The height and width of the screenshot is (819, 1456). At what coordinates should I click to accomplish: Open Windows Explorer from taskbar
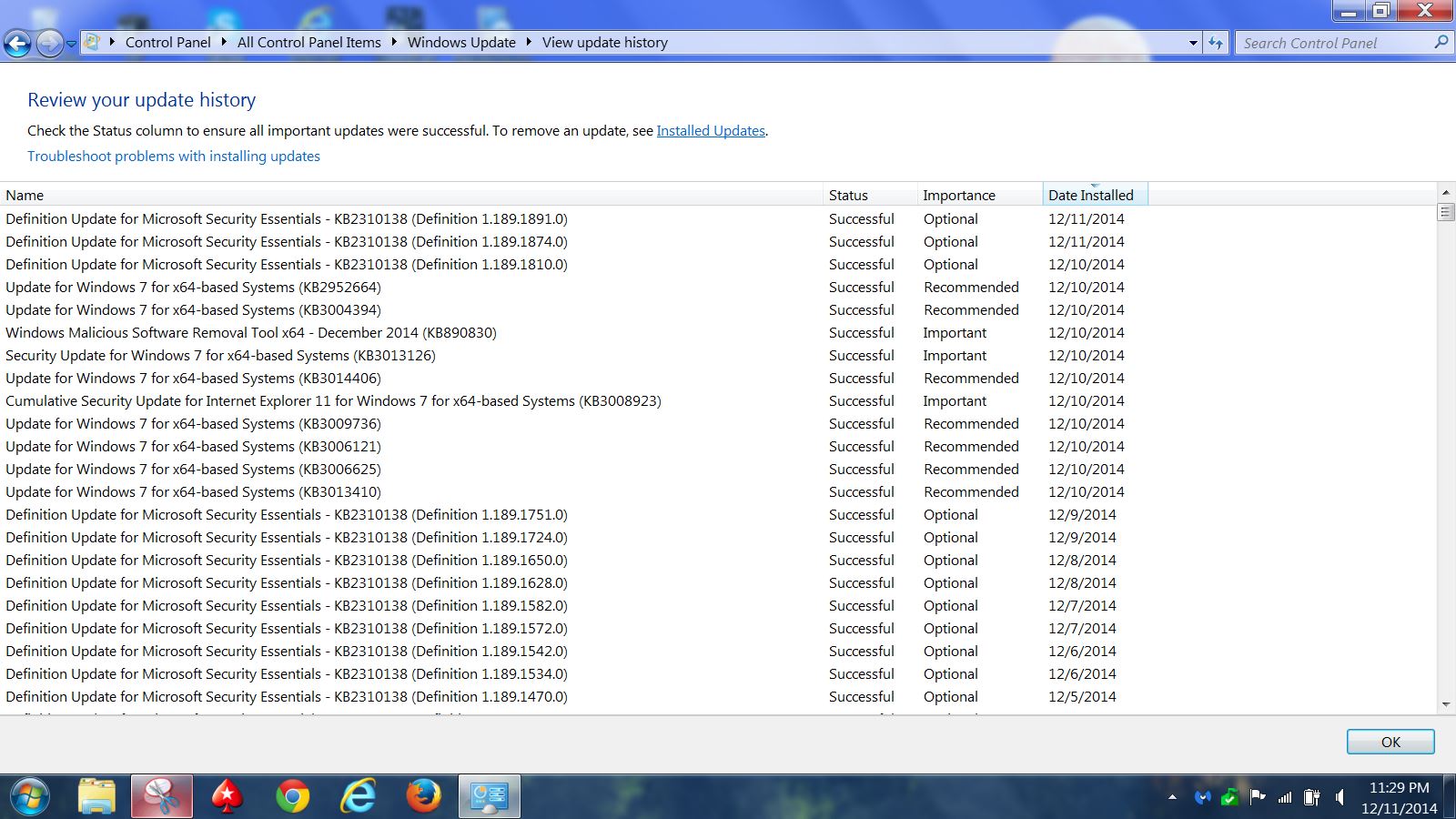coord(96,797)
